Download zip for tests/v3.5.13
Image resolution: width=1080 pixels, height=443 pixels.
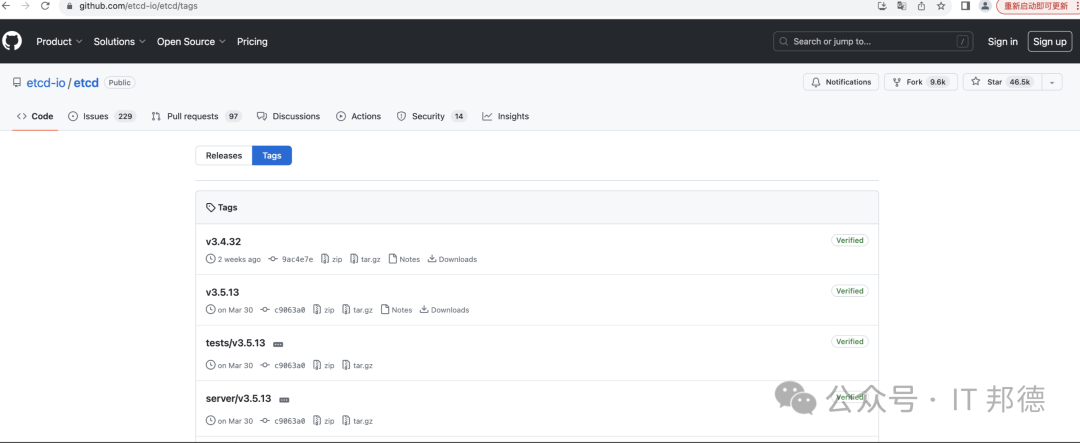coord(323,365)
